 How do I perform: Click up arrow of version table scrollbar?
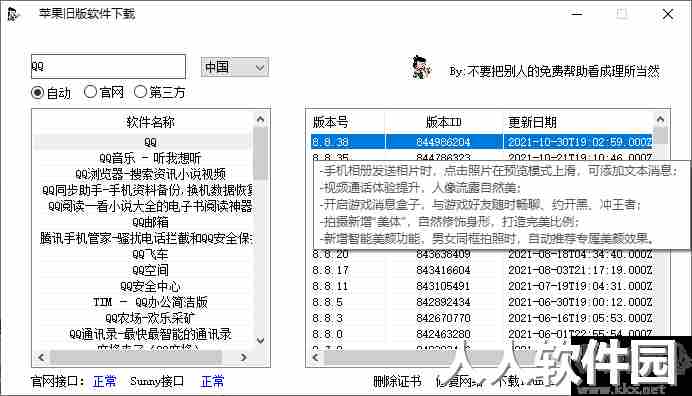(x=660, y=119)
